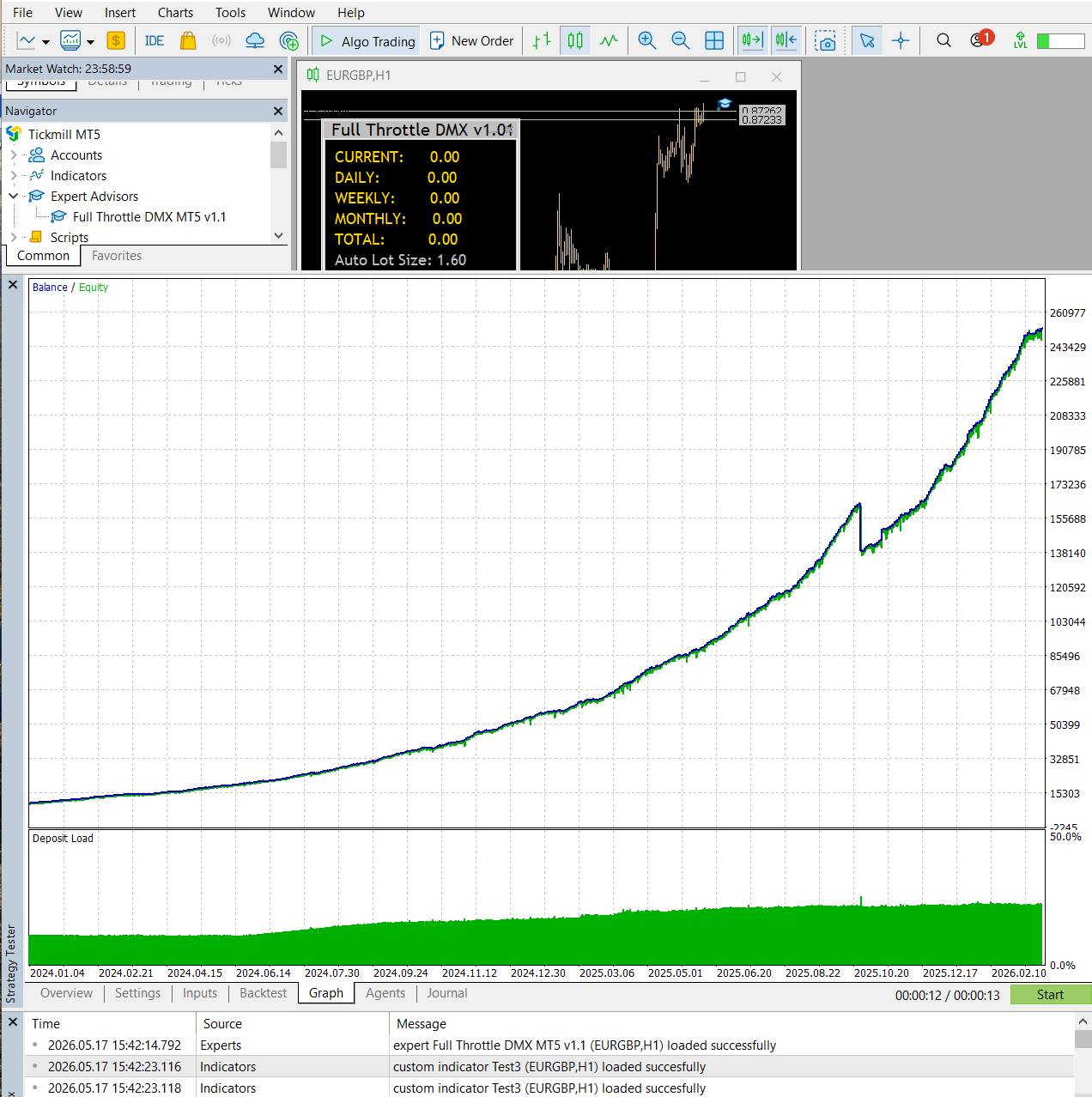Click the Source column header in journal

(x=222, y=1024)
